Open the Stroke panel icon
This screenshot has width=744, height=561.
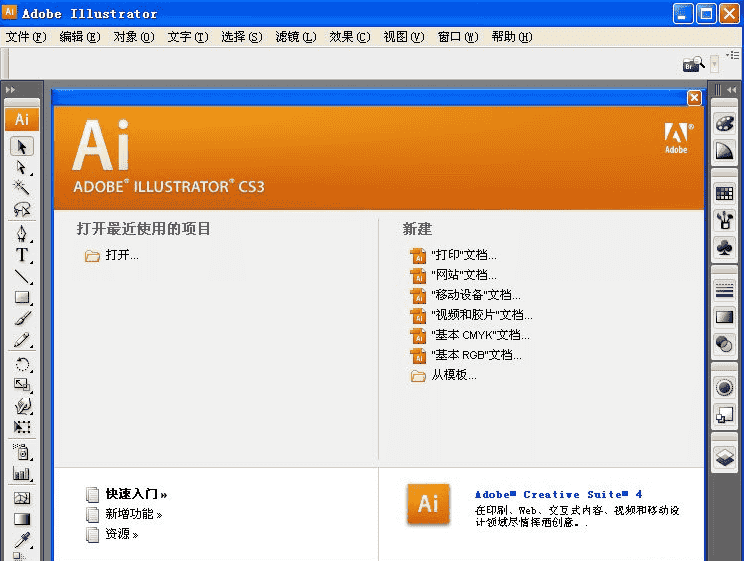(725, 290)
